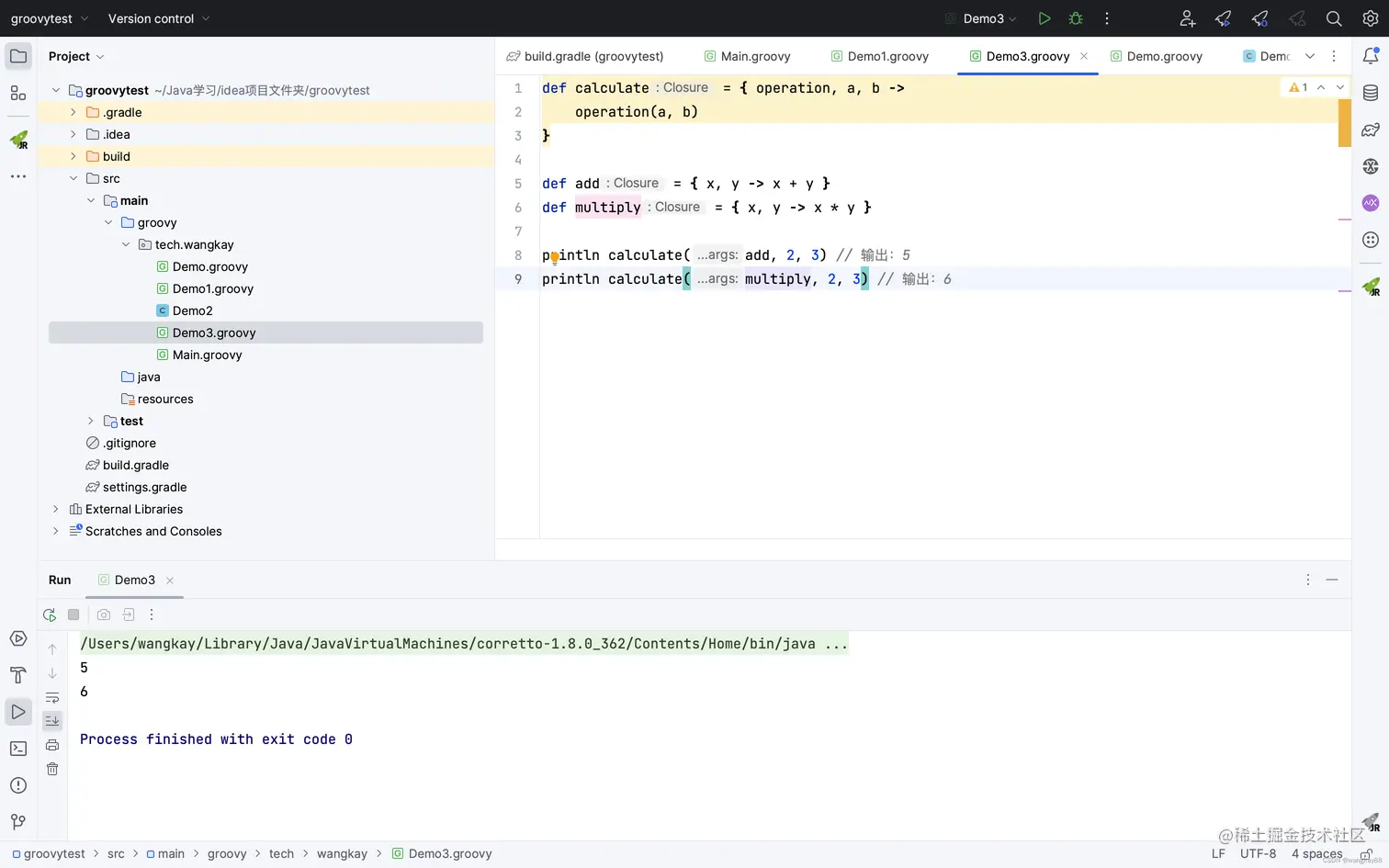Click the camera snapshot icon in Run toolbar
This screenshot has width=1389, height=868.
(104, 614)
